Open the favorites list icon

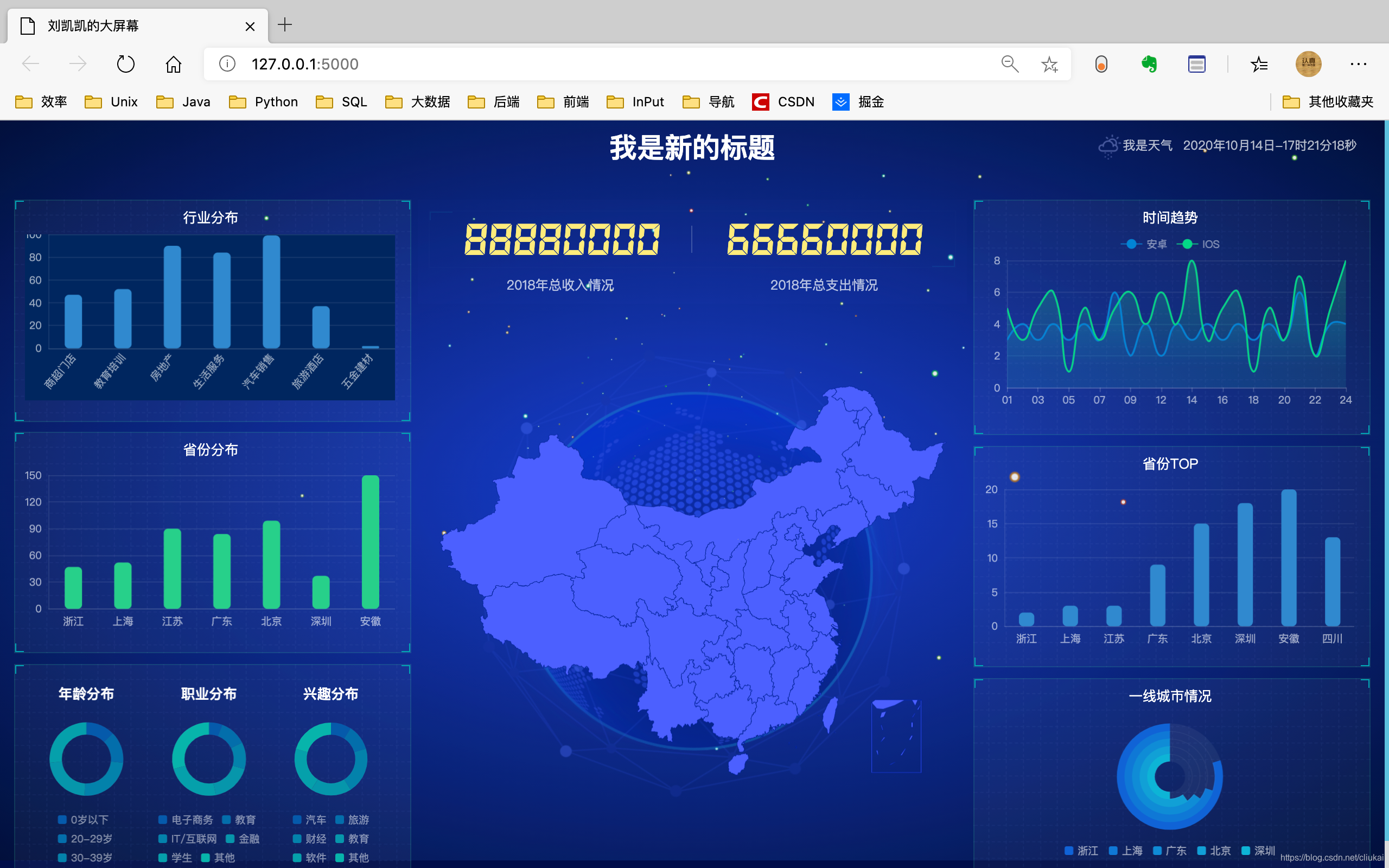point(1259,63)
